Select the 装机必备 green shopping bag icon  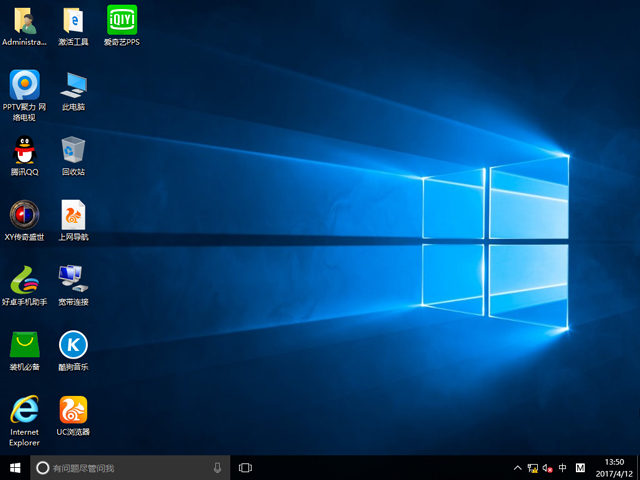coord(24,344)
